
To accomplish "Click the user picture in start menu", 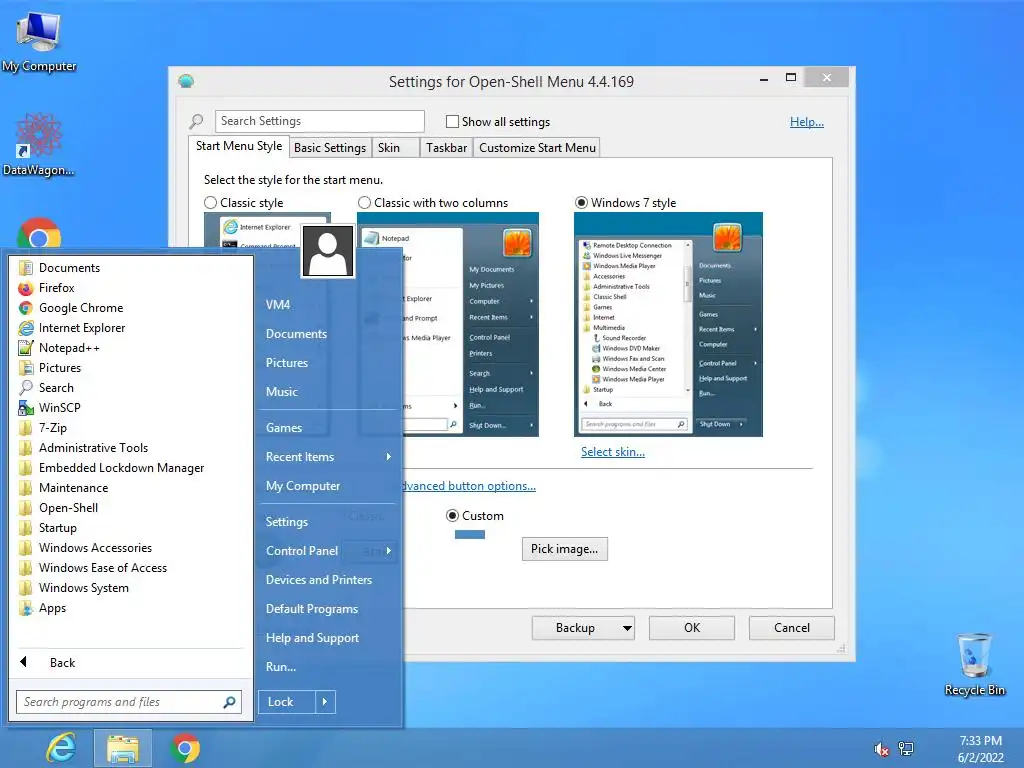I will [x=328, y=251].
